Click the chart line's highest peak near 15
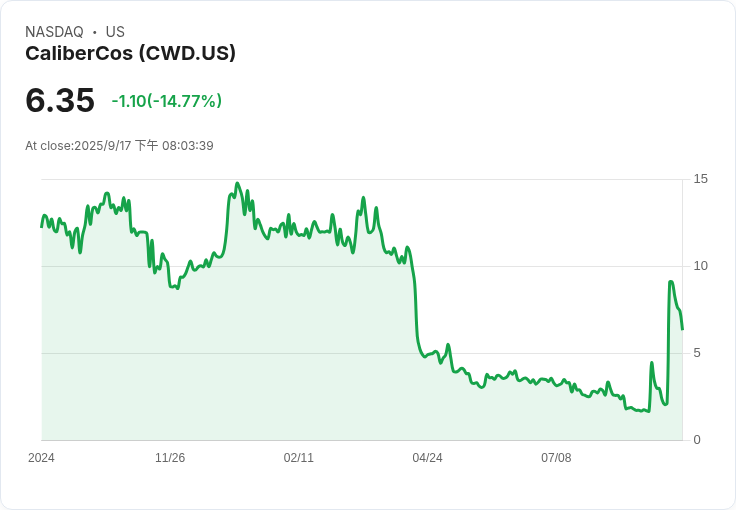The width and height of the screenshot is (736, 510). [237, 184]
